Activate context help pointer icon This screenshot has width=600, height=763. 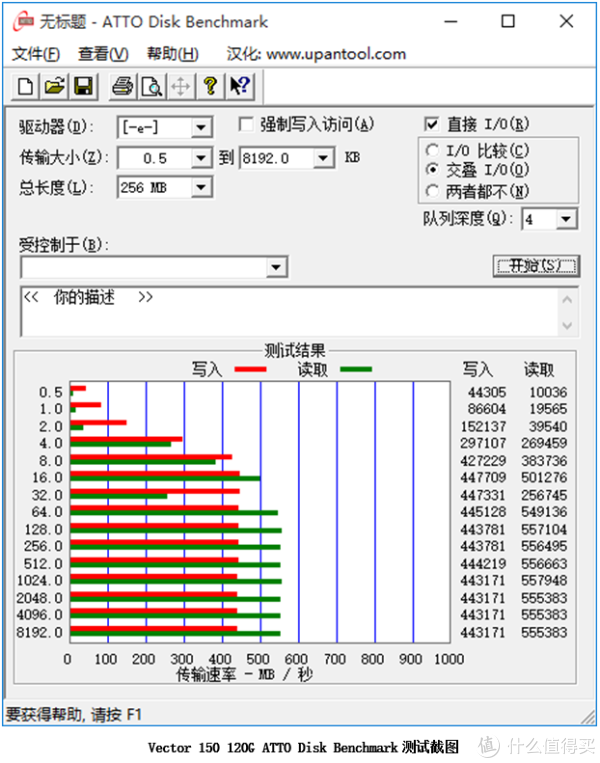[x=240, y=87]
